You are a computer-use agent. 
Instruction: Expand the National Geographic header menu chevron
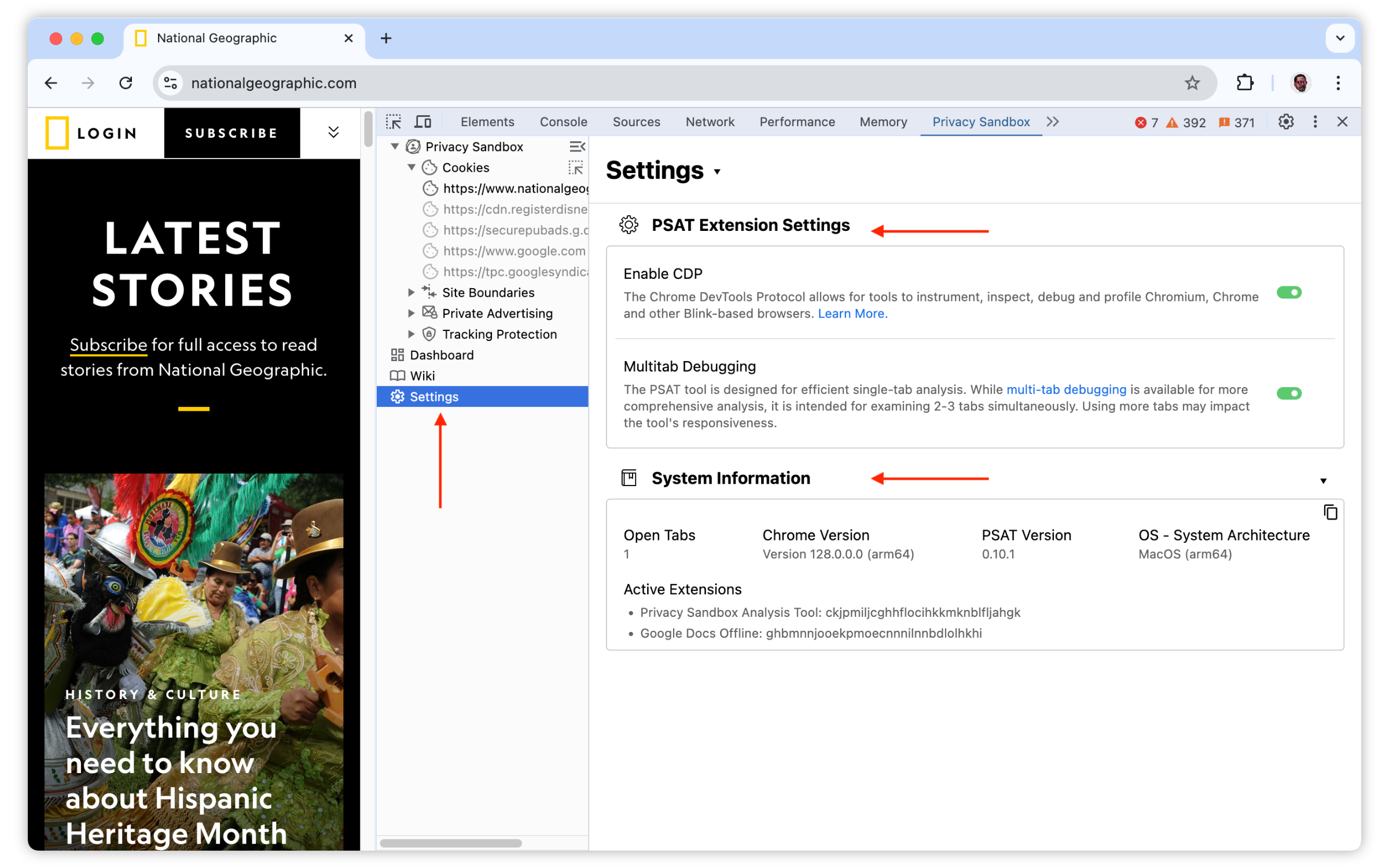pos(333,133)
